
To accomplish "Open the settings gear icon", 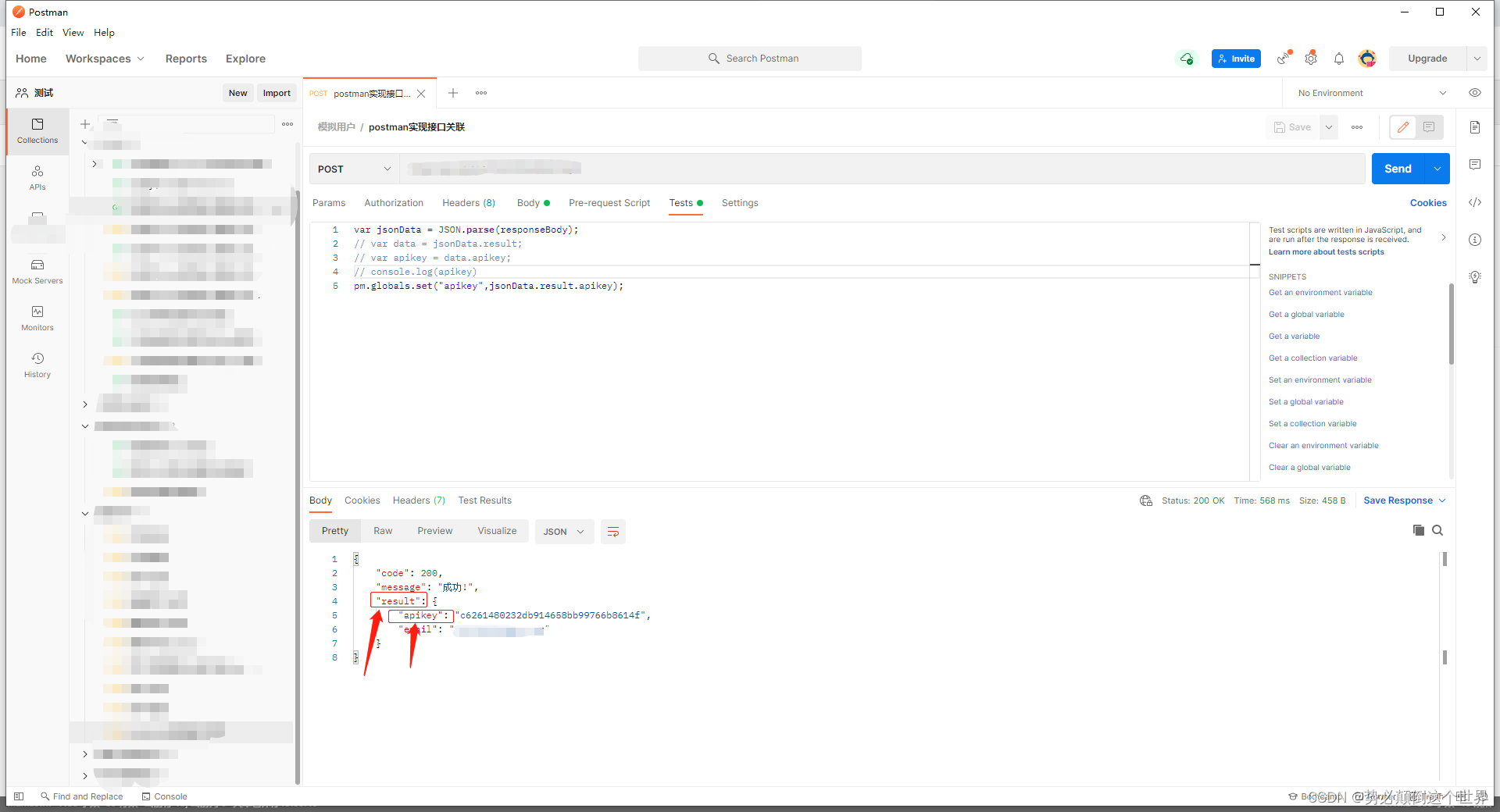I will 1311,59.
